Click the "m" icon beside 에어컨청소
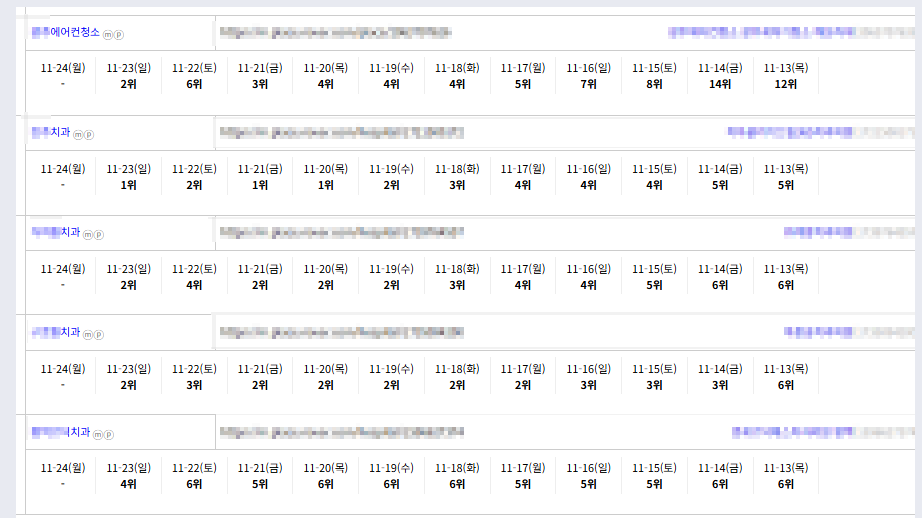The image size is (922, 518). click(x=108, y=35)
